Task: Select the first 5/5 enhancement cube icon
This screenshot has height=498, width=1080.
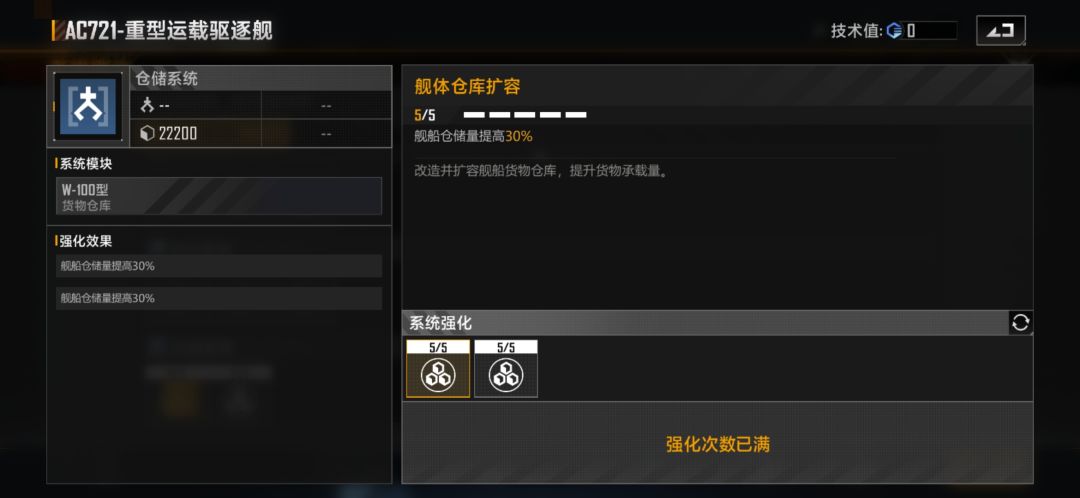Action: (438, 369)
